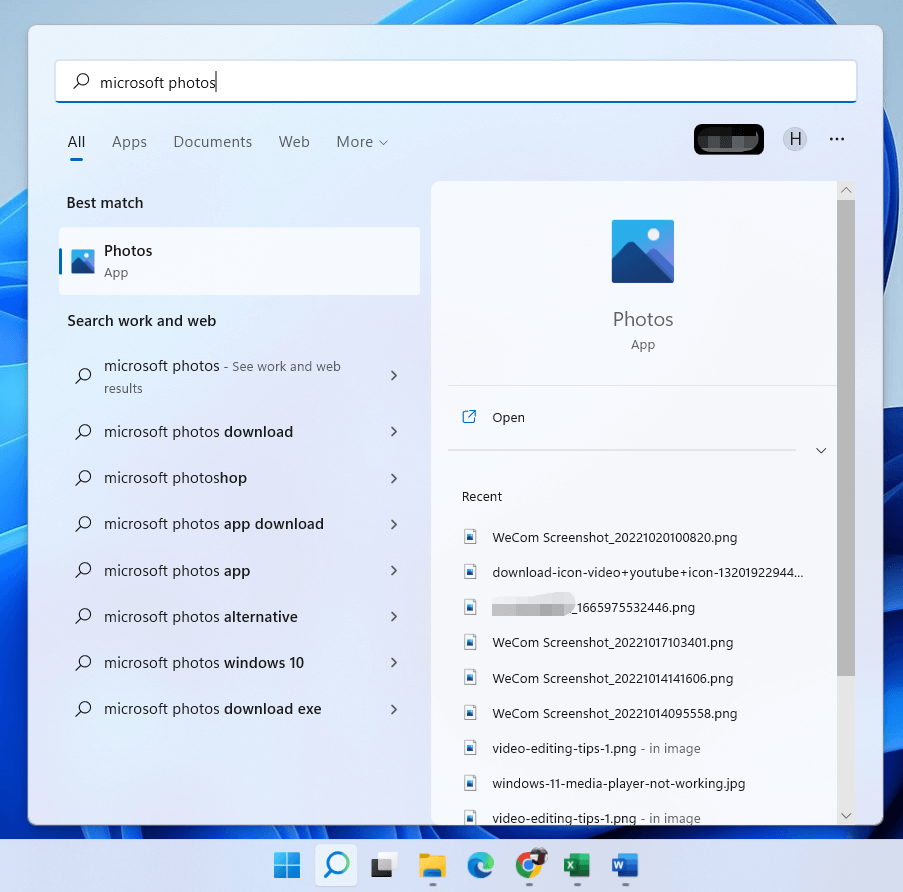
Task: Click the search icon beside microsoft photos windows 10
Action: point(84,663)
